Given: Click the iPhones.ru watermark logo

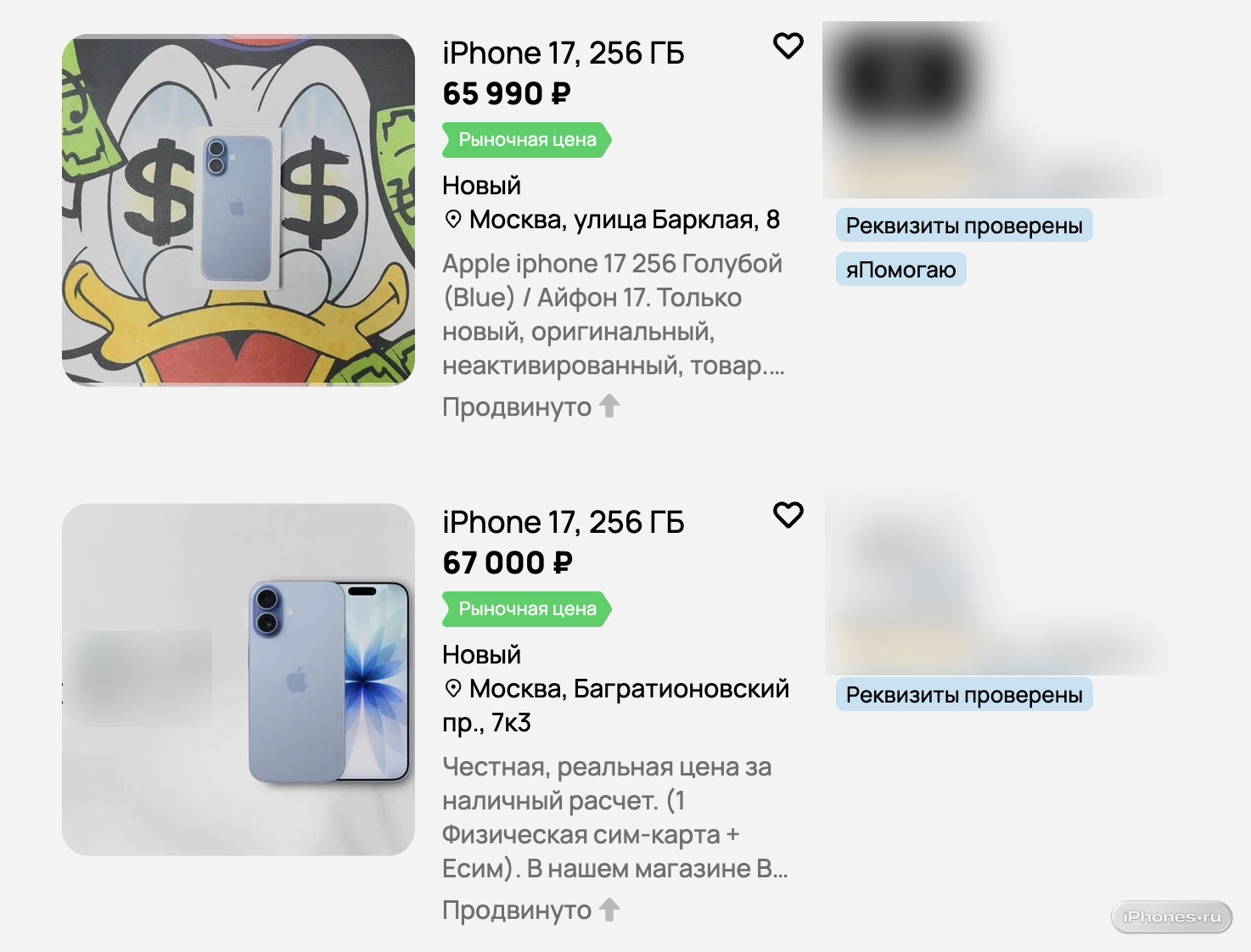Looking at the screenshot, I should coord(1171,917).
